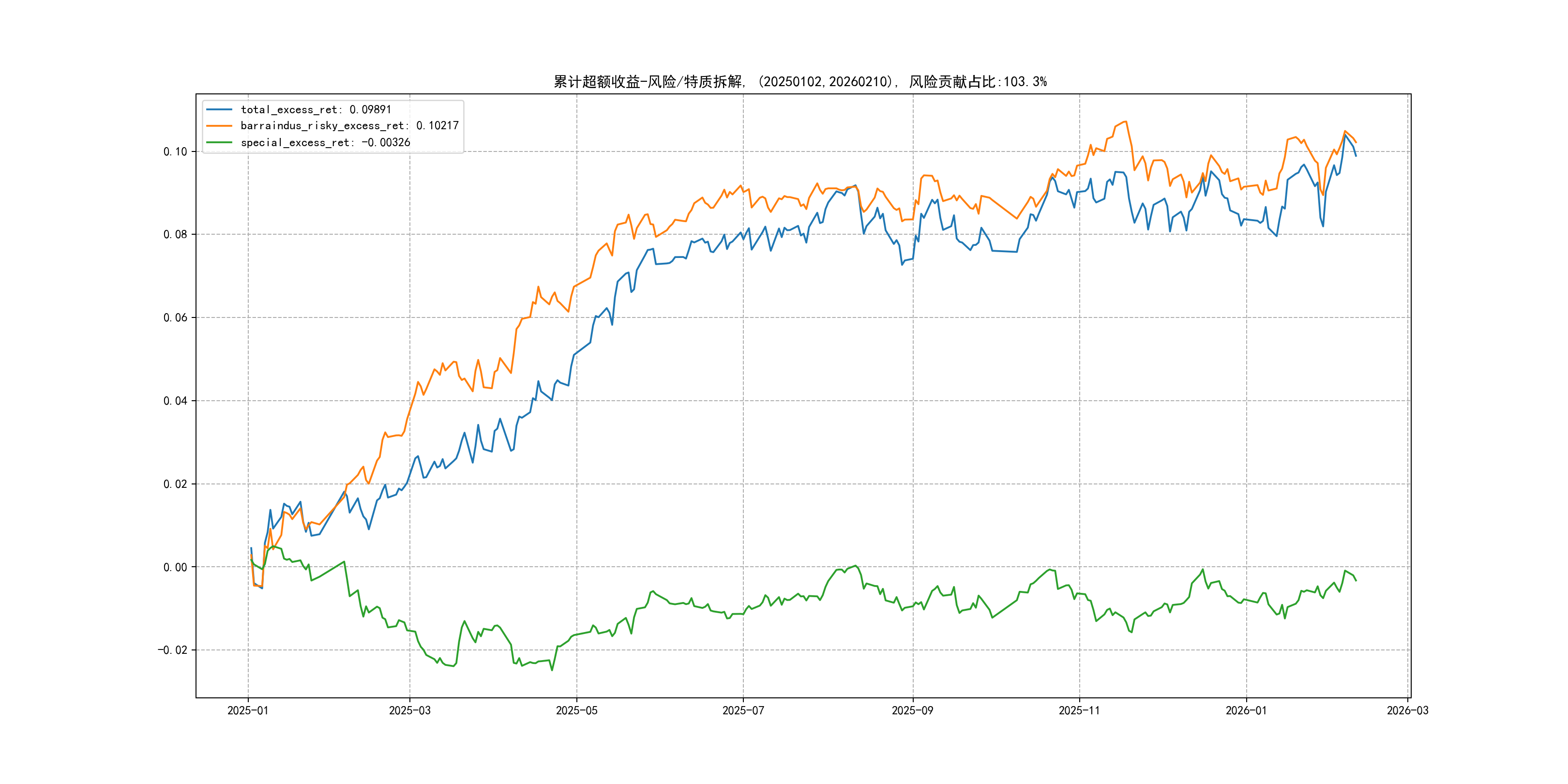The image size is (1568, 784).
Task: Click the green special_excess_ret legend line sample
Action: coord(219,142)
